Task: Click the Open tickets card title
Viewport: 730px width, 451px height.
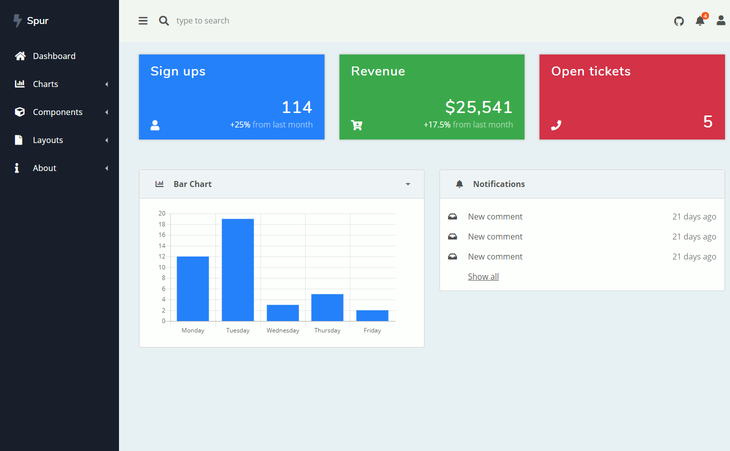Action: tap(591, 71)
